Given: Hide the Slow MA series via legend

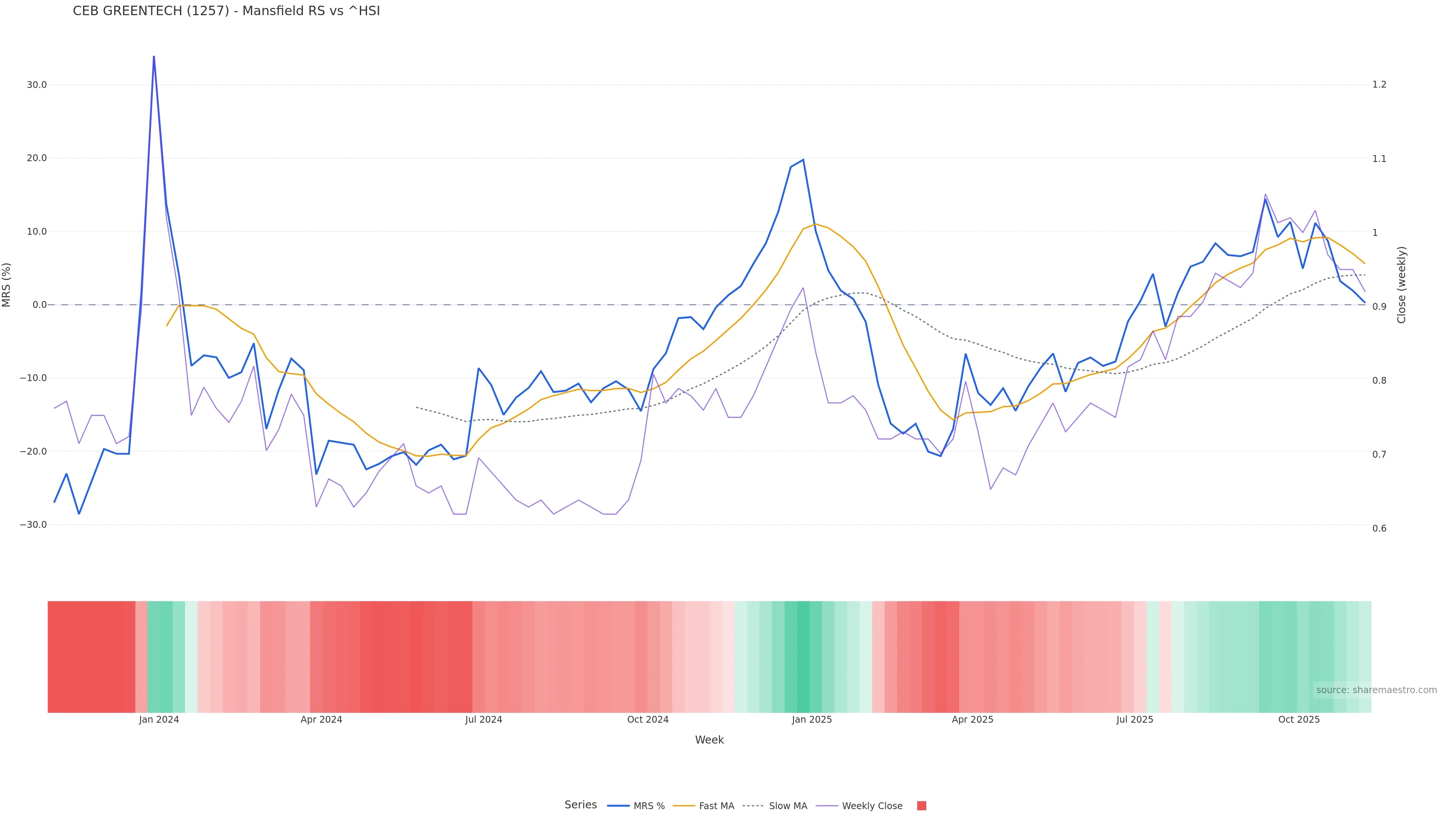Looking at the screenshot, I should point(788,806).
